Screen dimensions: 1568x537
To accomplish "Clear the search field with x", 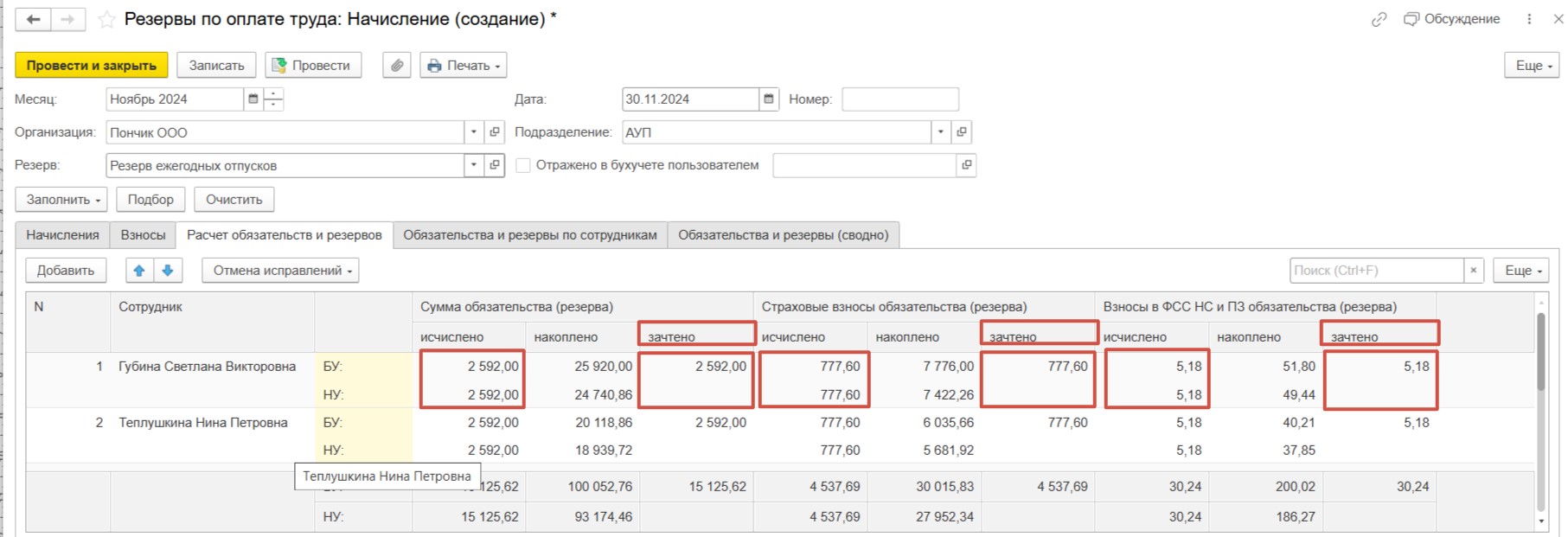I will click(x=1474, y=271).
